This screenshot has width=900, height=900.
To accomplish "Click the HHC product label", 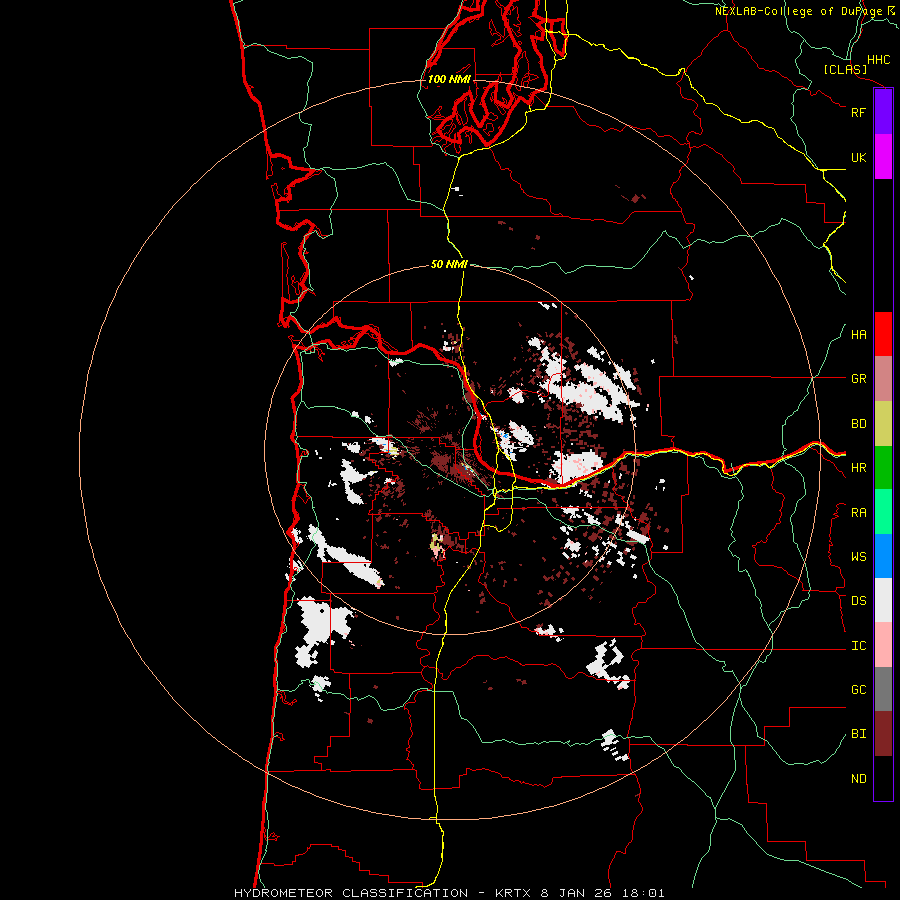I will 879,60.
